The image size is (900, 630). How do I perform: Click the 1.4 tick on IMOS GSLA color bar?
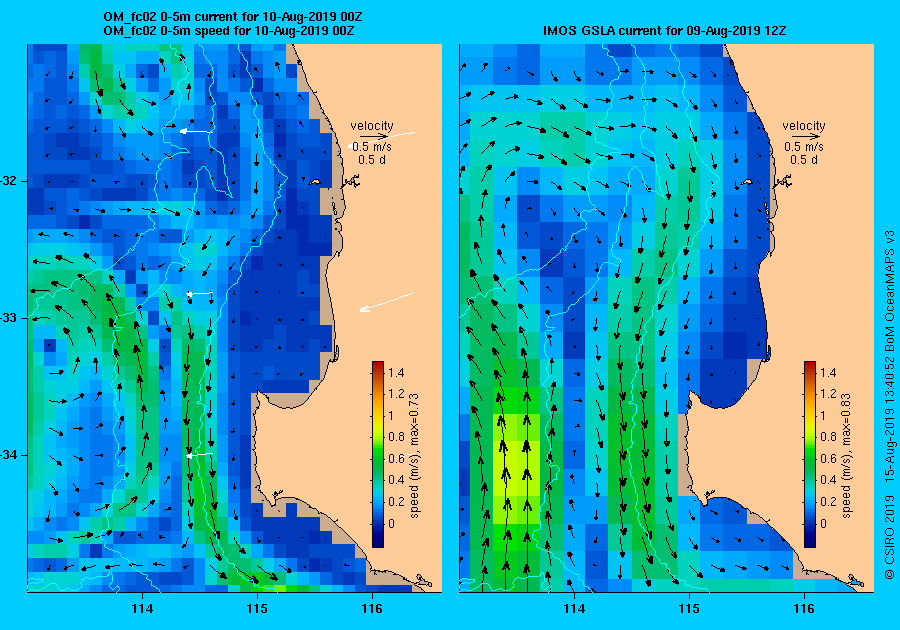(828, 373)
